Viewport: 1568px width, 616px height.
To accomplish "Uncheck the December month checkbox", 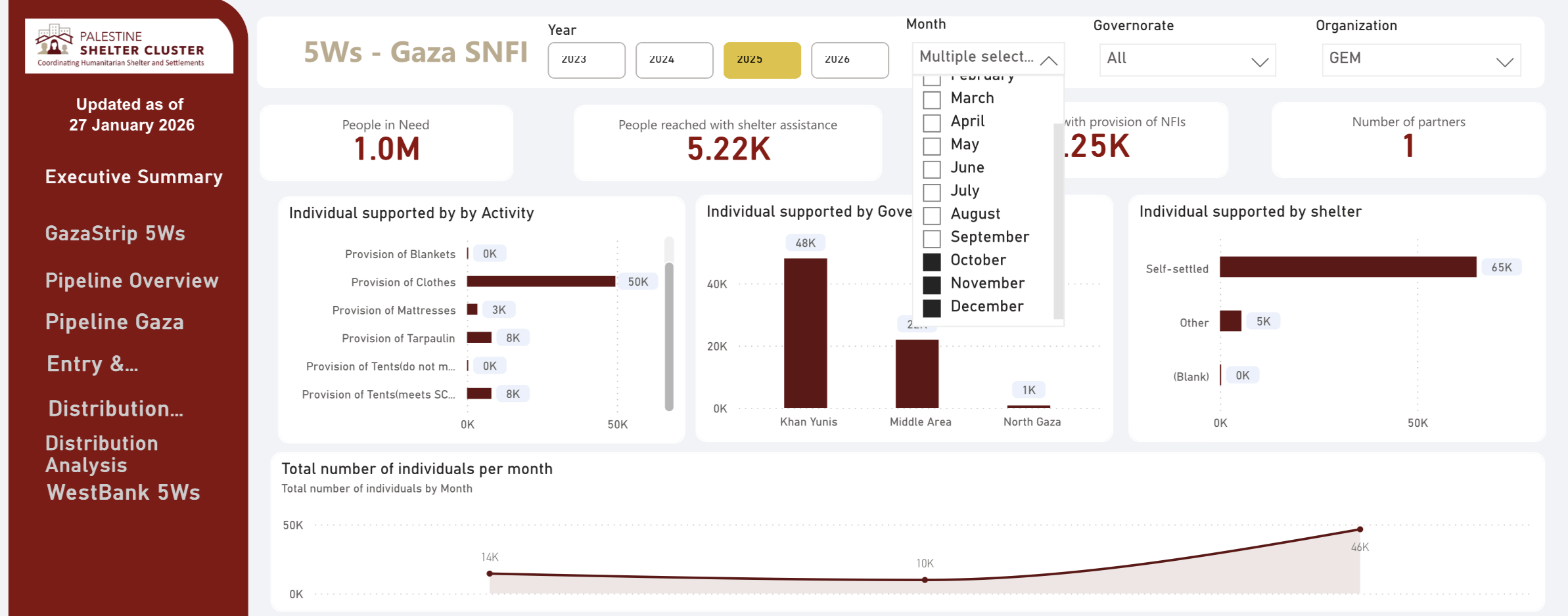I will coord(932,307).
